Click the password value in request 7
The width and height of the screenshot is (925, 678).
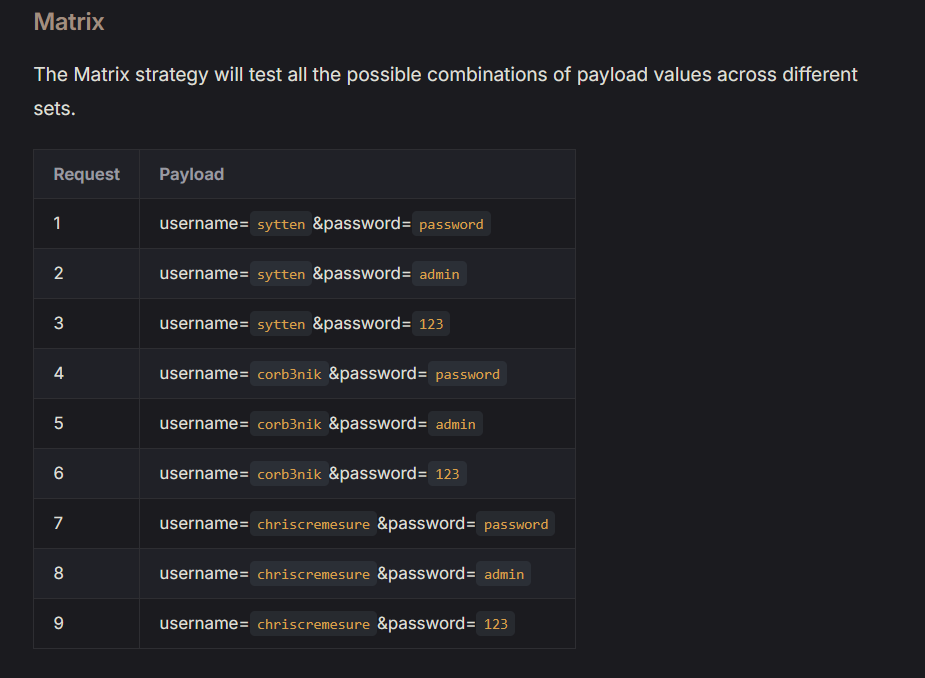[515, 524]
